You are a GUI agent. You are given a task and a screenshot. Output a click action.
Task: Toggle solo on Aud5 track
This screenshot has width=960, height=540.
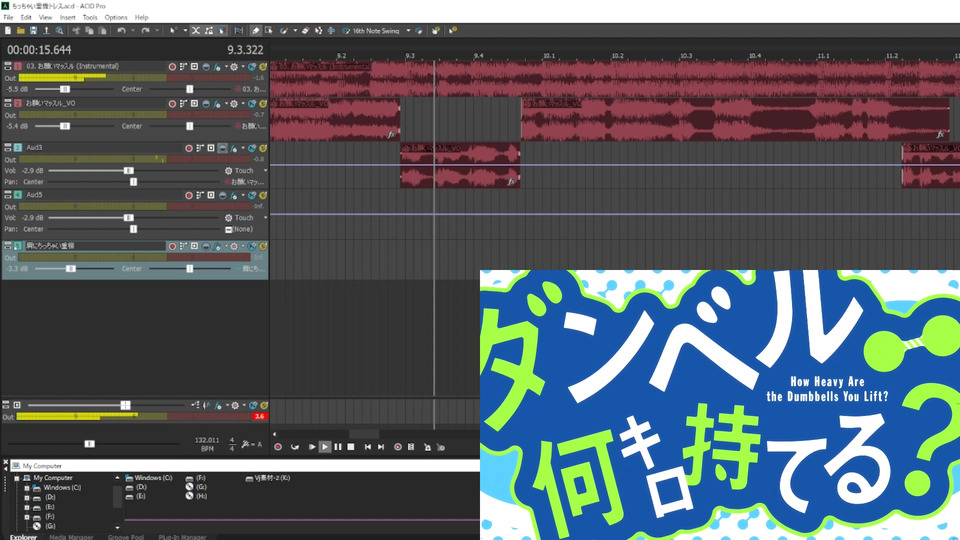[x=263, y=195]
